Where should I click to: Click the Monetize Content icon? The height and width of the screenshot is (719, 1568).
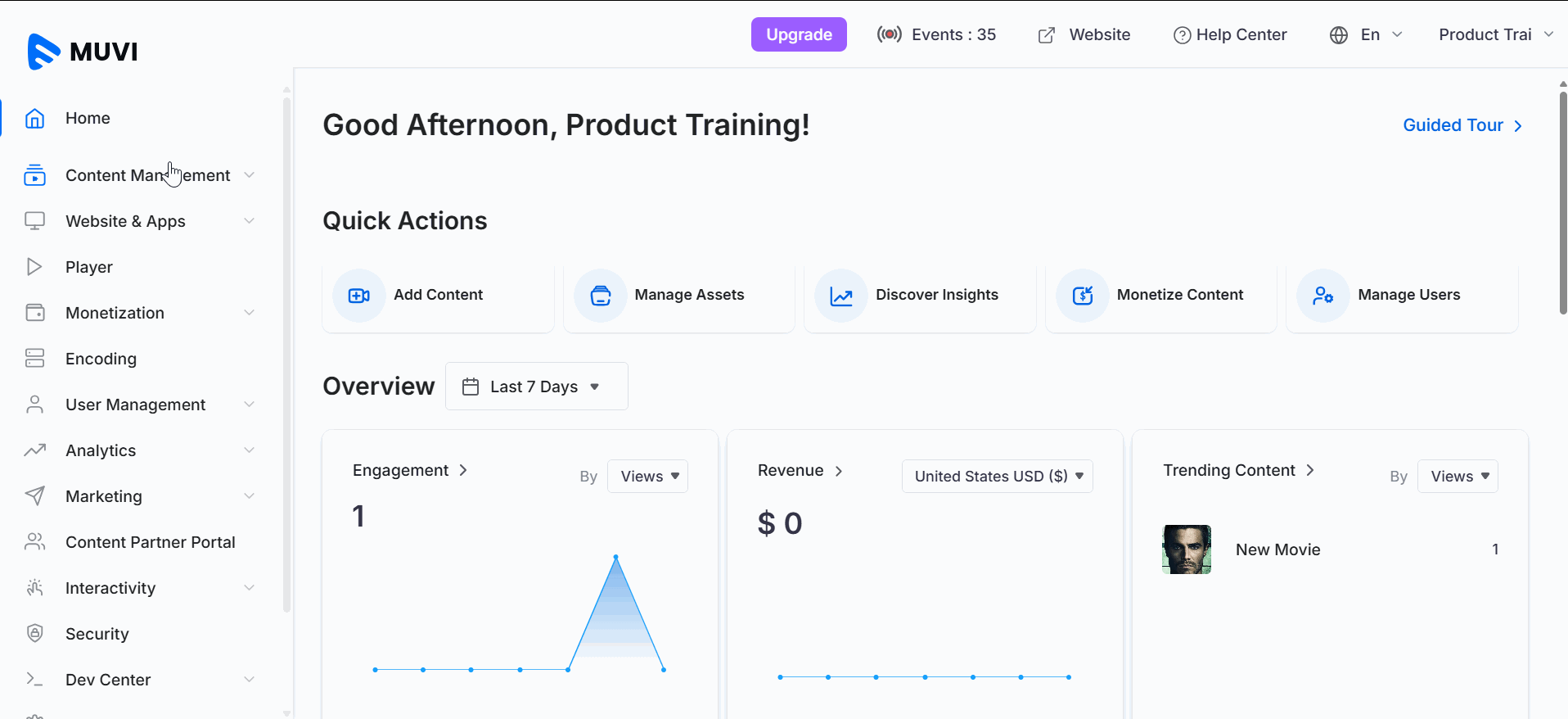(x=1082, y=296)
